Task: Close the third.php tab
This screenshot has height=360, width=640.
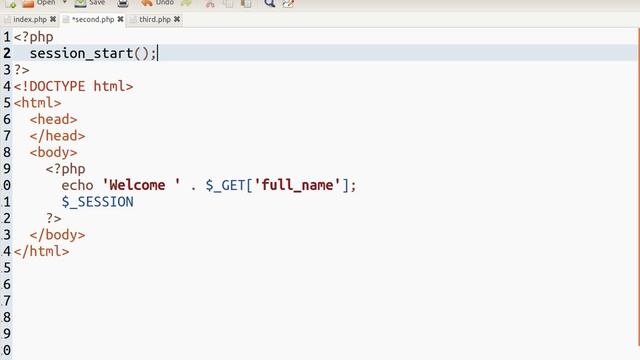Action: tap(177, 19)
